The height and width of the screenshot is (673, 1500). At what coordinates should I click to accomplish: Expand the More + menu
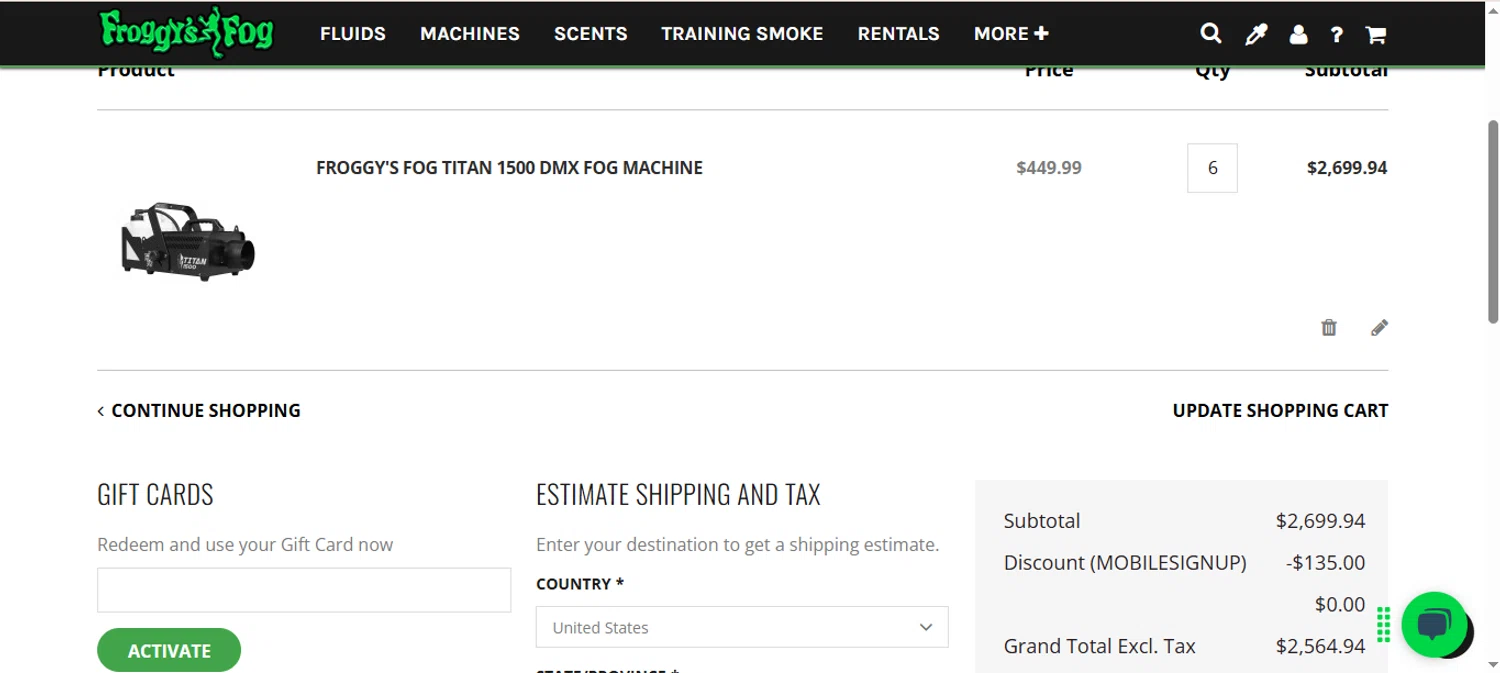1011,33
